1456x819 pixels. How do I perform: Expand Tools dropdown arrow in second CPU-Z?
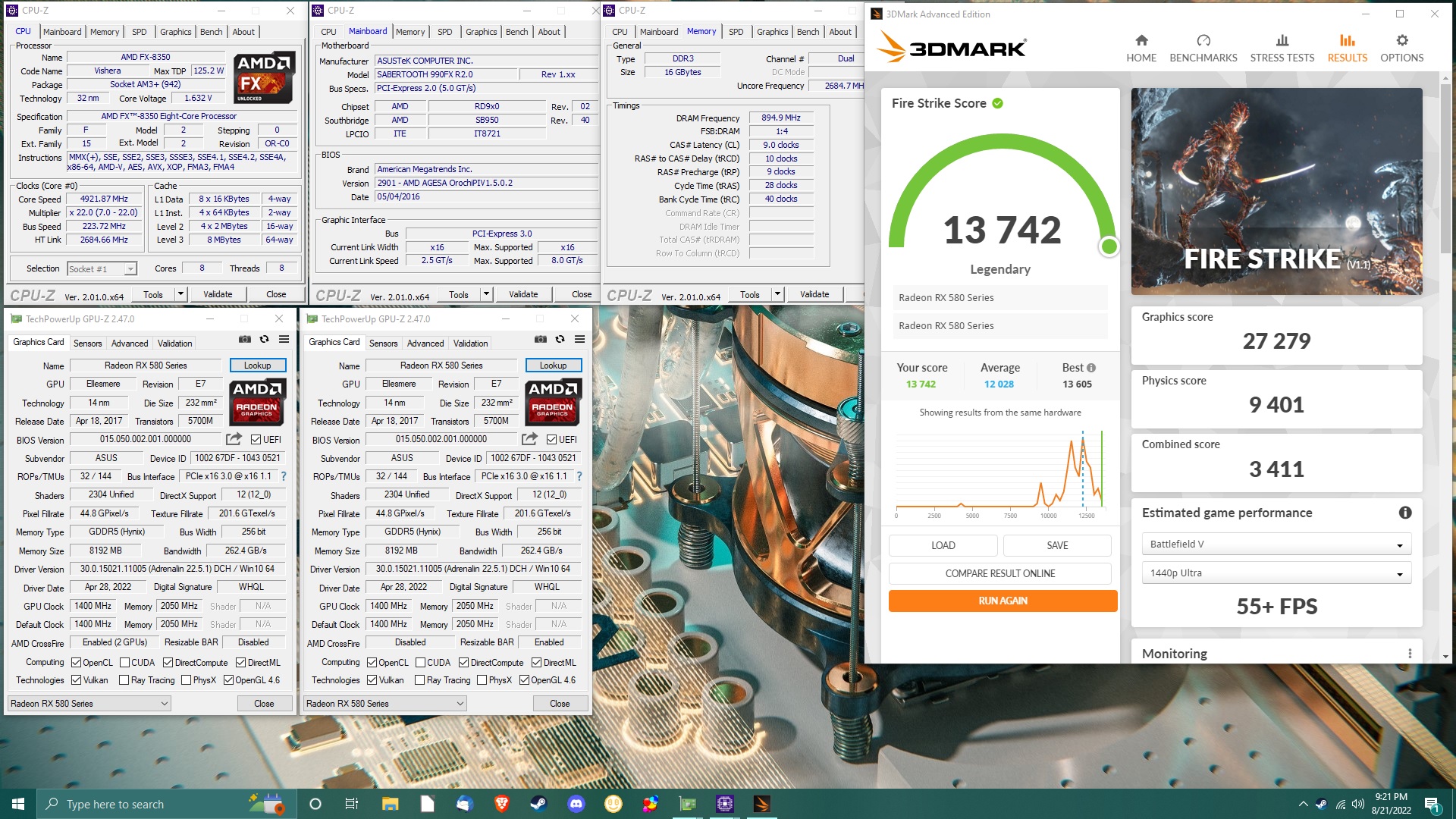(486, 294)
